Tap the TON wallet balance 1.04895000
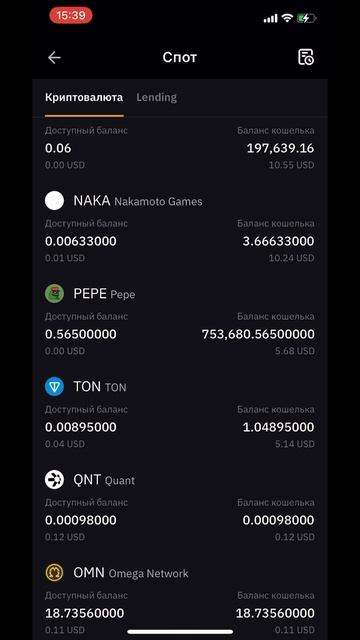The height and width of the screenshot is (640, 360). pos(278,427)
